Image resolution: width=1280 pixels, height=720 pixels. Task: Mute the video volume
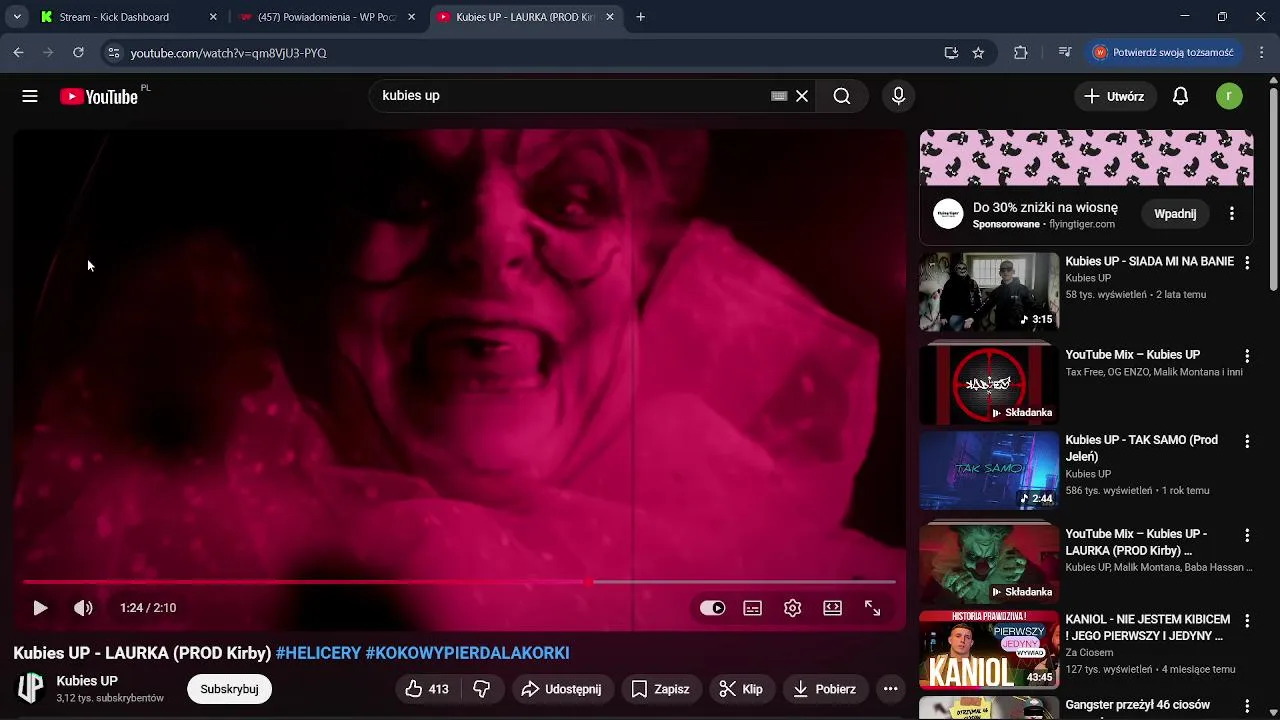(x=83, y=608)
